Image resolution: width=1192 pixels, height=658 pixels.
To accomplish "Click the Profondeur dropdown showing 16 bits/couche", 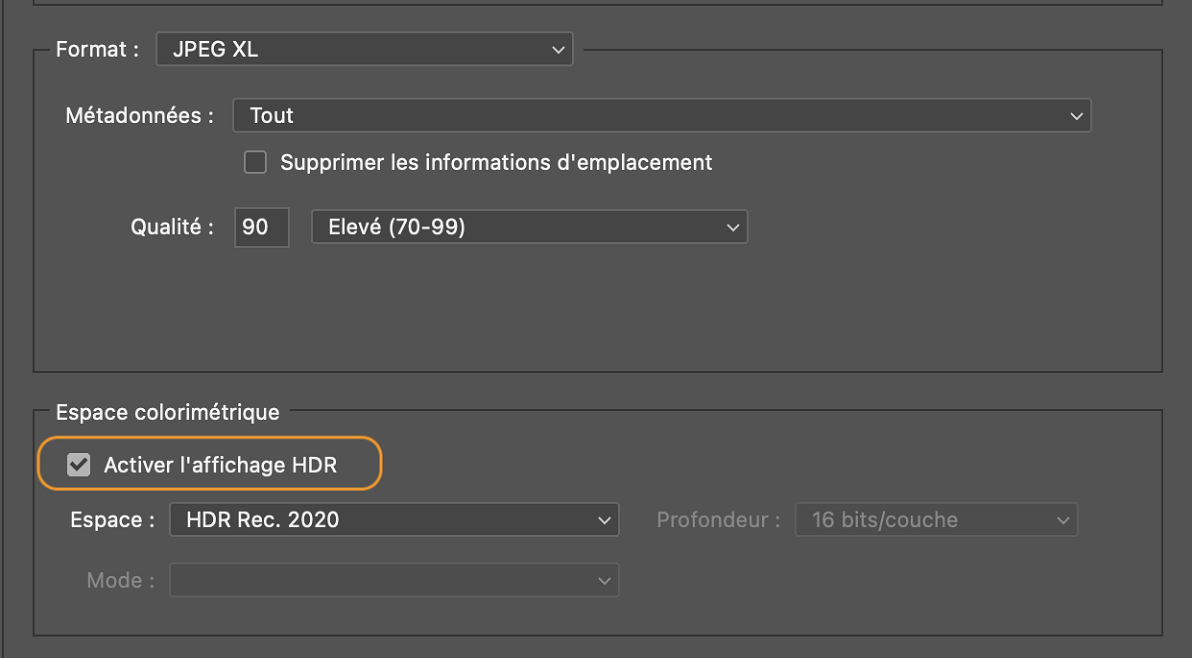I will [x=936, y=520].
